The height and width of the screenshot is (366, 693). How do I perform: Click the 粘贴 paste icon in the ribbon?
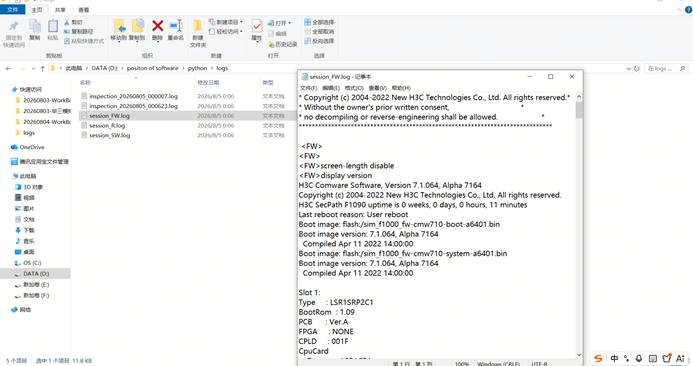pyautogui.click(x=53, y=30)
